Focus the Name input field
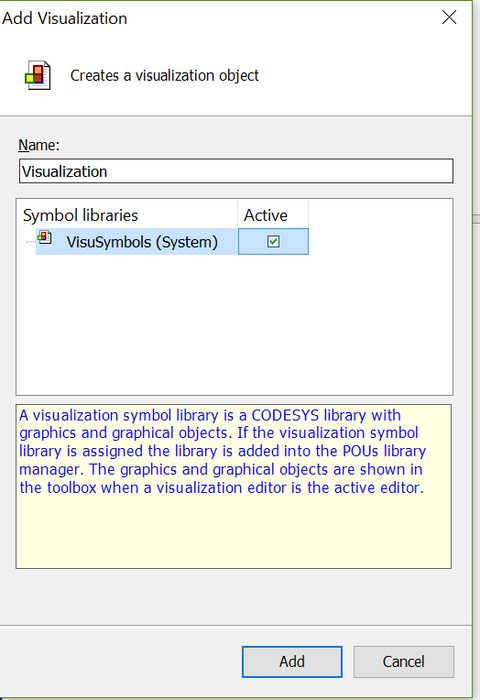480x700 pixels. pos(236,171)
